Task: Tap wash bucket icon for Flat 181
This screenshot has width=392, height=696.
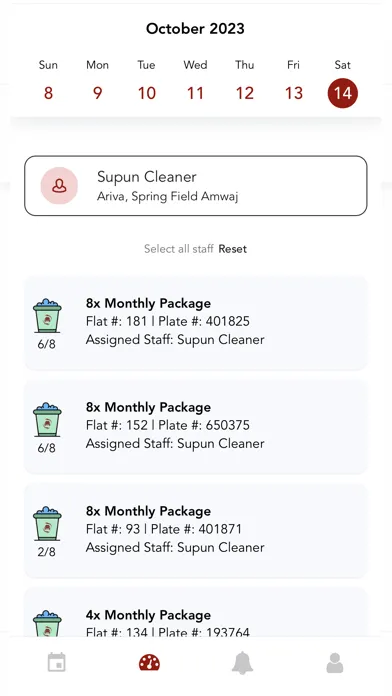Action: click(47, 316)
